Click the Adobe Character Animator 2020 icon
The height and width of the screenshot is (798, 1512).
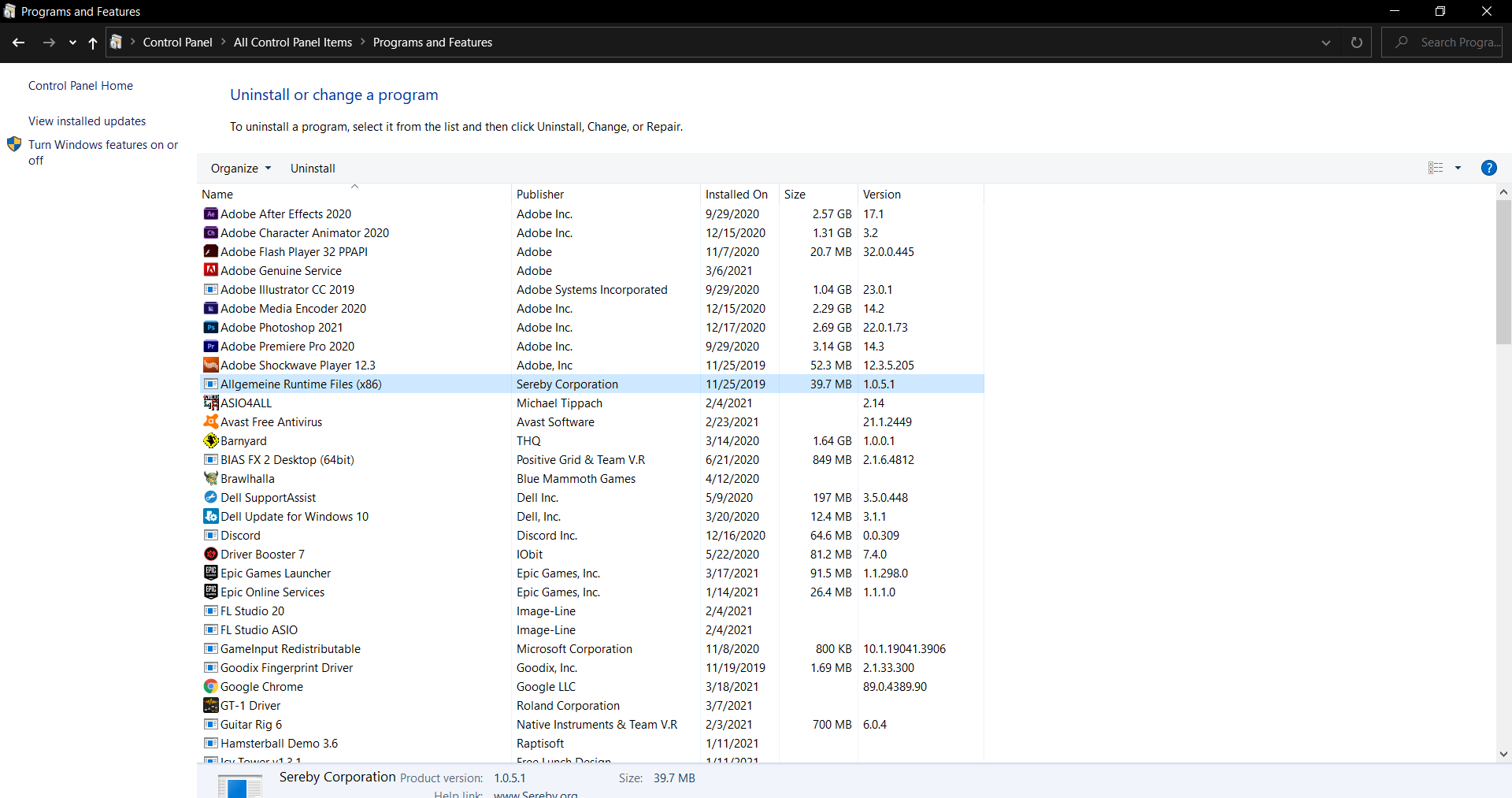point(210,232)
